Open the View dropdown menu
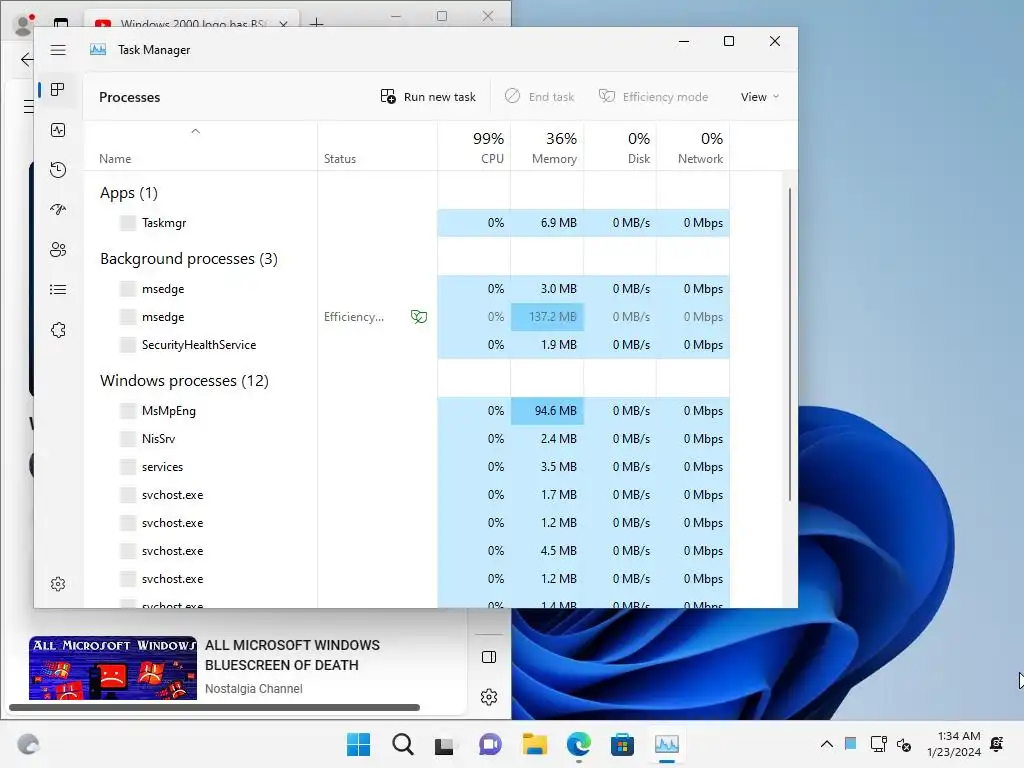 pyautogui.click(x=760, y=97)
